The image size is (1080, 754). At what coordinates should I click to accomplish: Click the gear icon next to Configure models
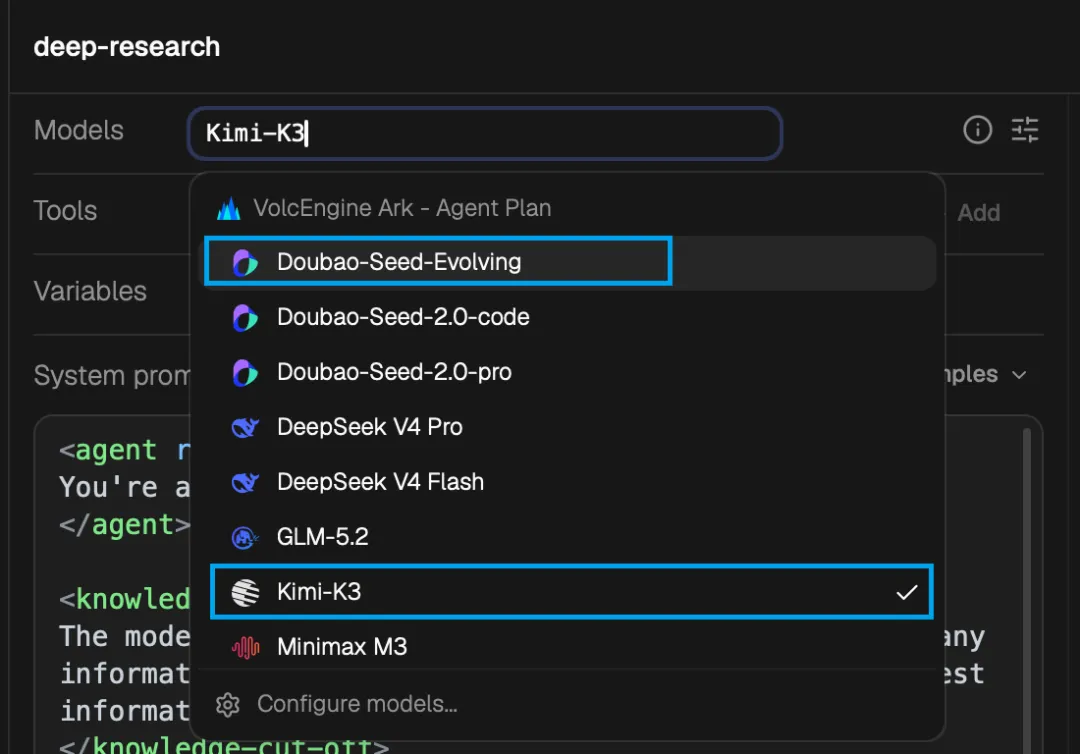(227, 704)
